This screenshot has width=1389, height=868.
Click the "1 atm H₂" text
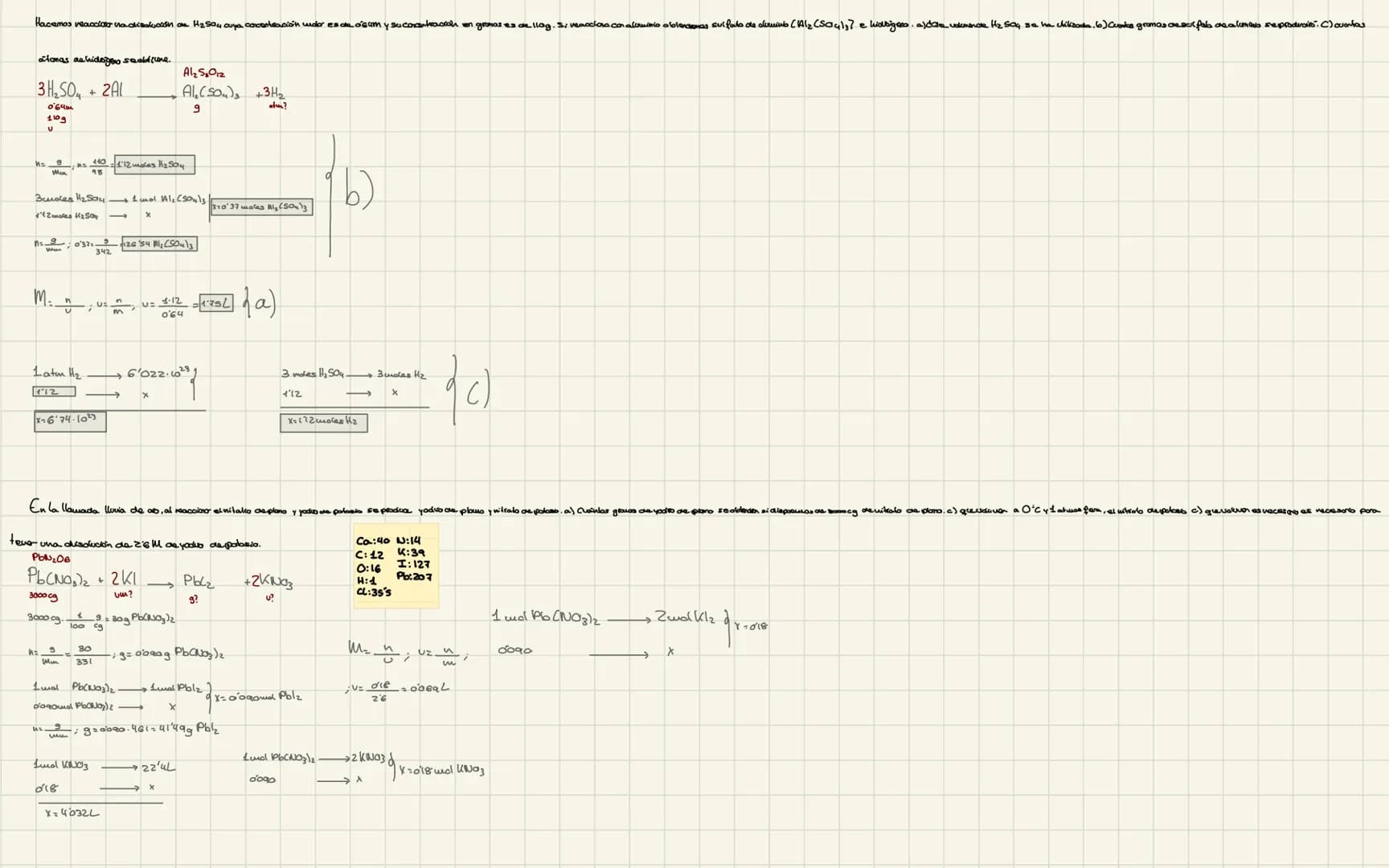[x=57, y=373]
